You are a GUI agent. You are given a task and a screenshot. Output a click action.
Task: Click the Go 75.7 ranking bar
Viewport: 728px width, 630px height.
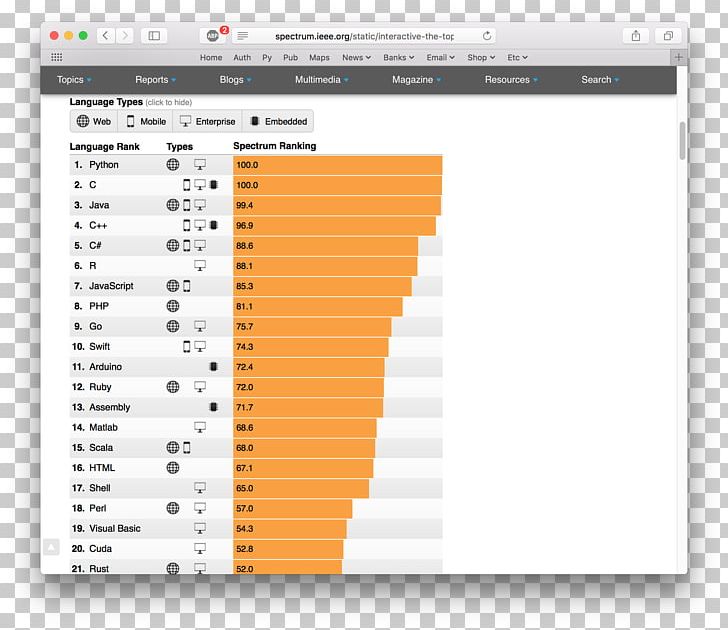(312, 326)
